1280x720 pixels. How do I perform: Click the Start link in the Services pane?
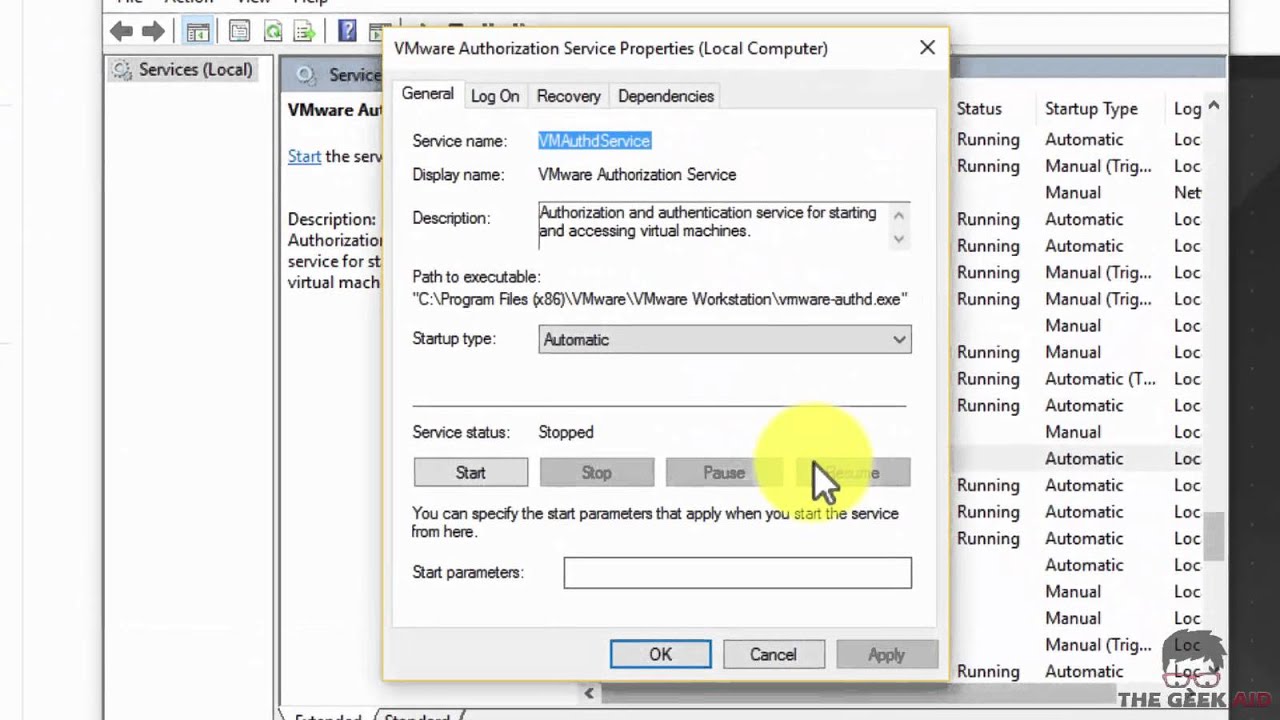304,156
